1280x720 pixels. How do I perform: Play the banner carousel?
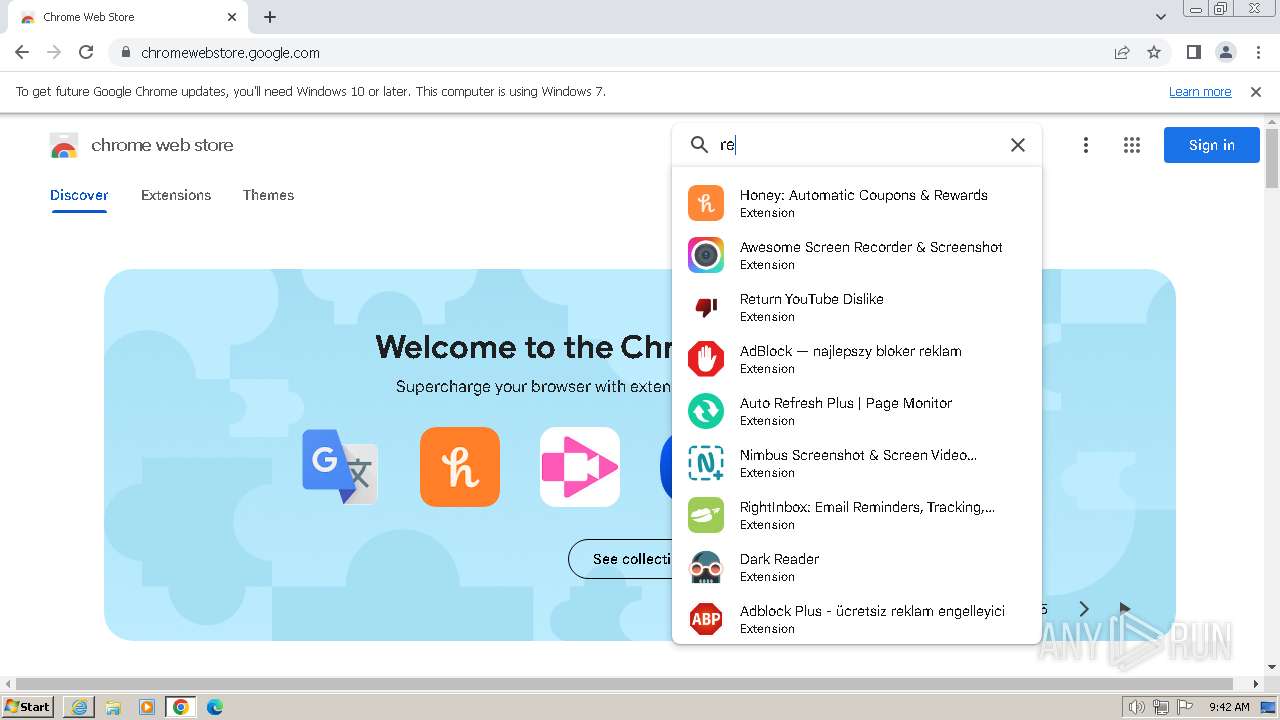pyautogui.click(x=1125, y=609)
